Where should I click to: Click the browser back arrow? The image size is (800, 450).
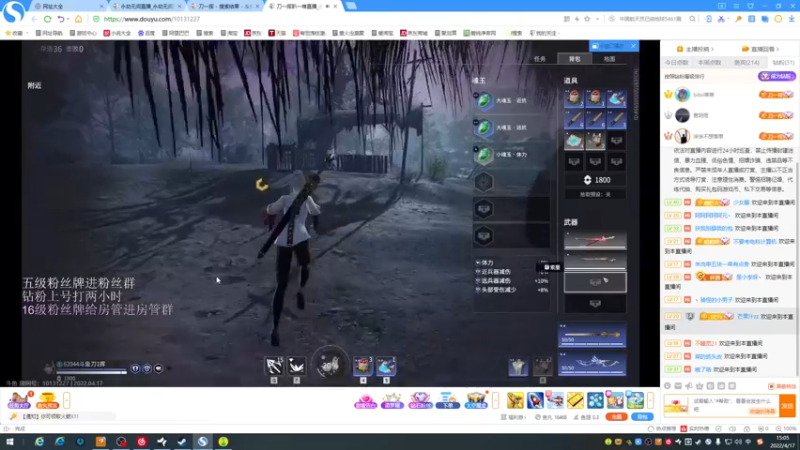pos(34,19)
